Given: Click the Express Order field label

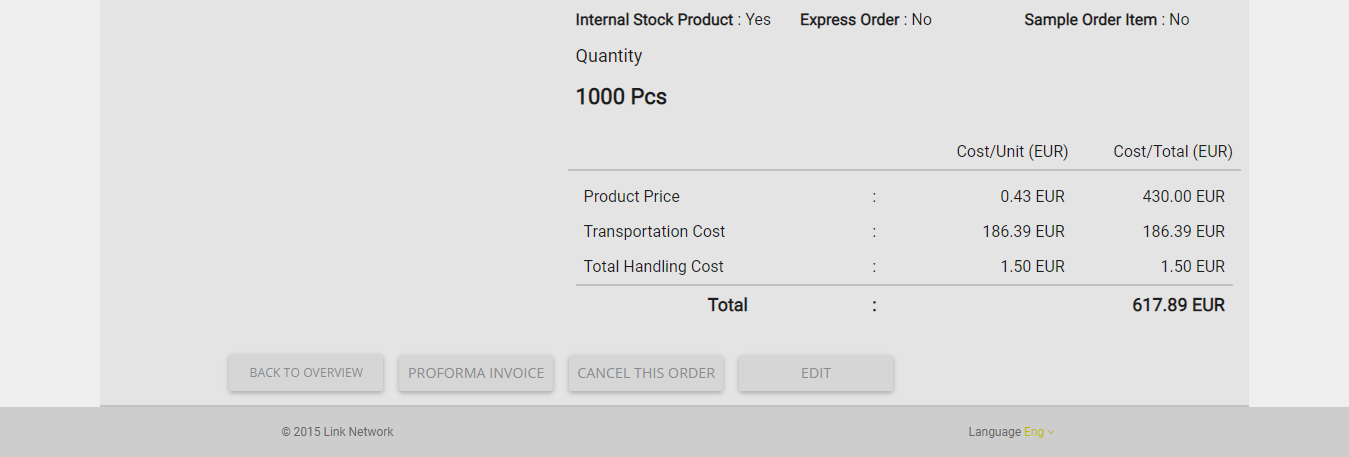Looking at the screenshot, I should 850,19.
